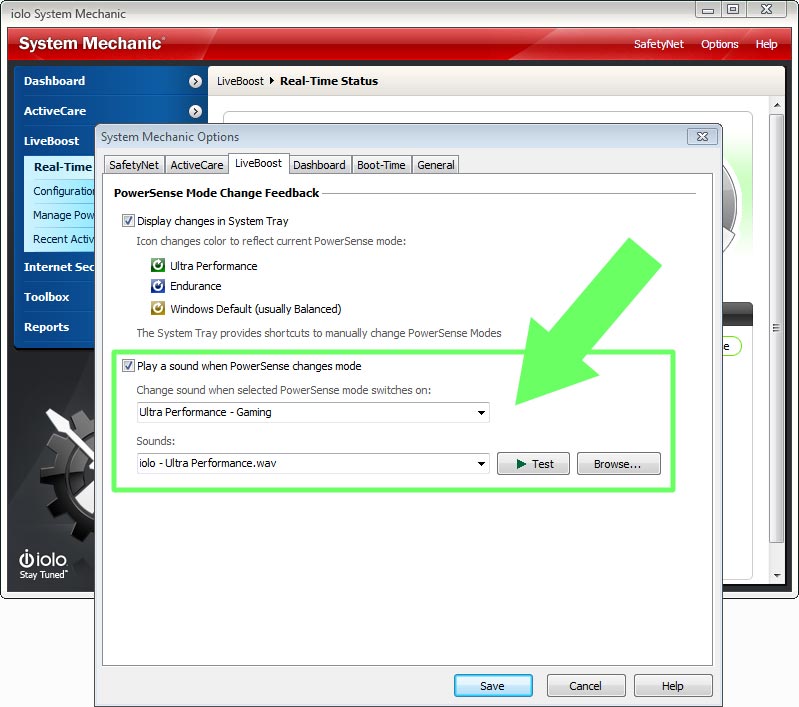The height and width of the screenshot is (707, 799).
Task: Click the Endurance mode label
Action: 196,286
